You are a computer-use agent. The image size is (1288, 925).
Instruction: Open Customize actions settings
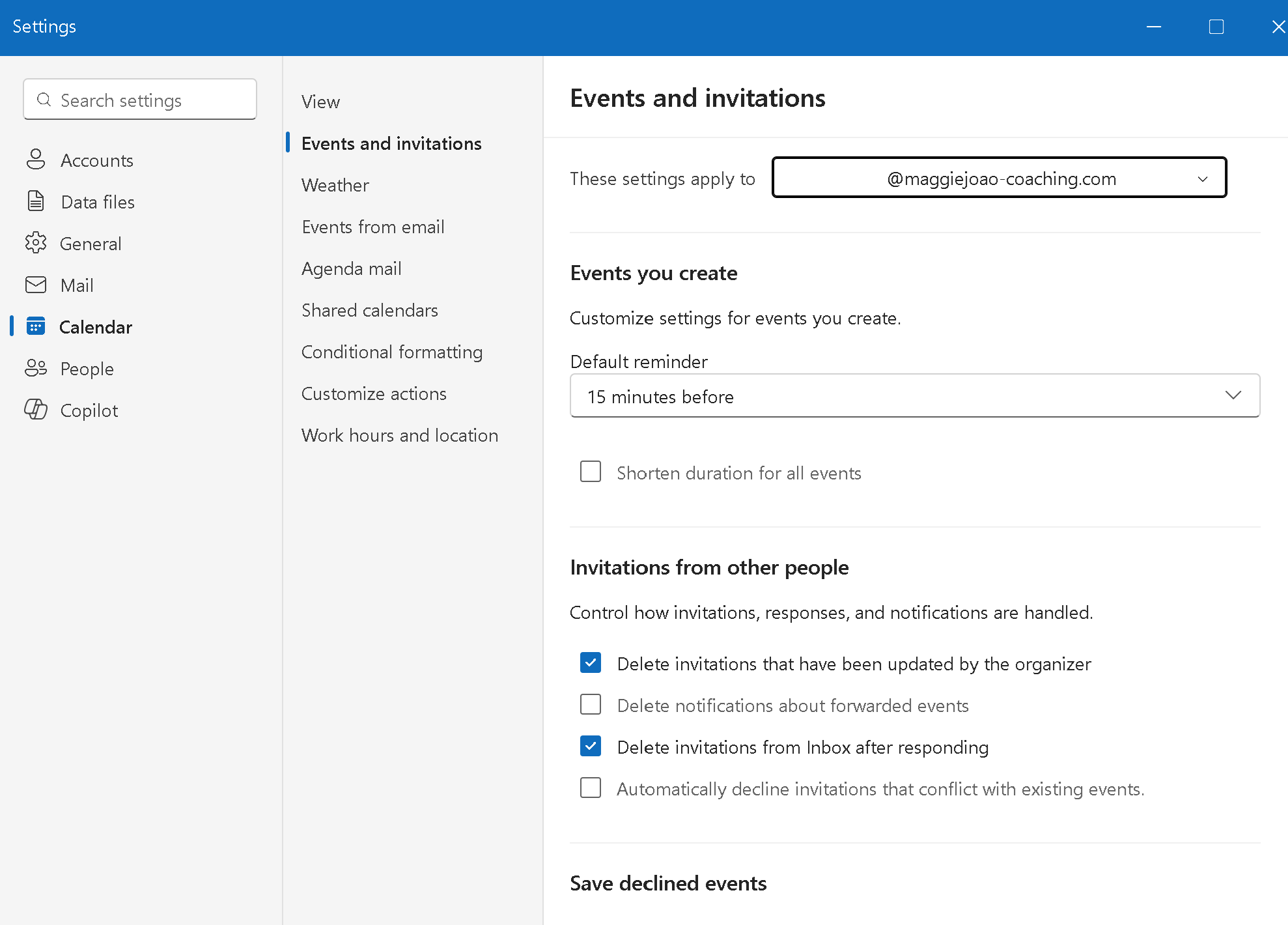point(374,393)
